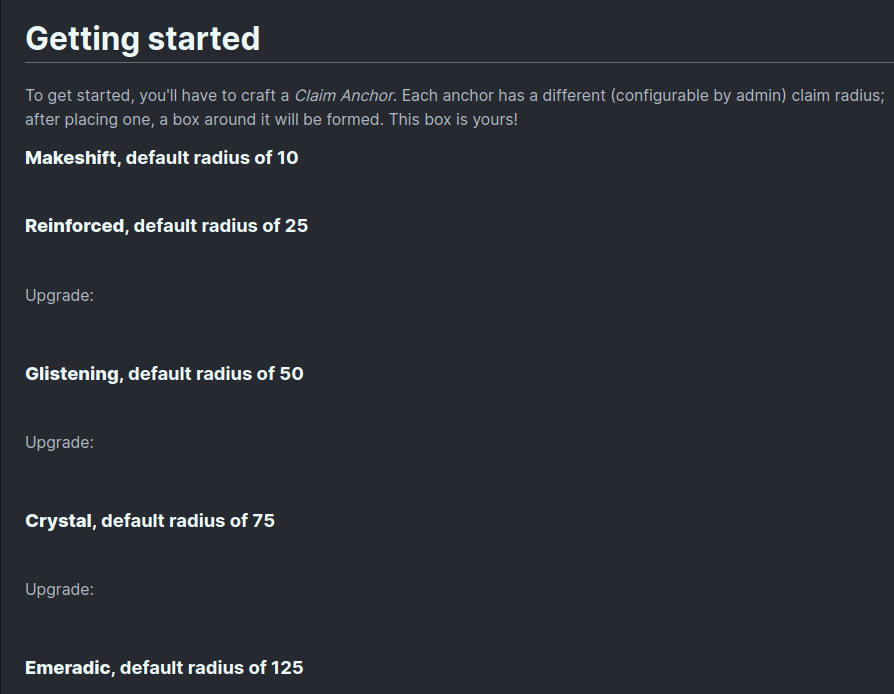
Task: Click the "default radius of 75" text
Action: coord(188,521)
